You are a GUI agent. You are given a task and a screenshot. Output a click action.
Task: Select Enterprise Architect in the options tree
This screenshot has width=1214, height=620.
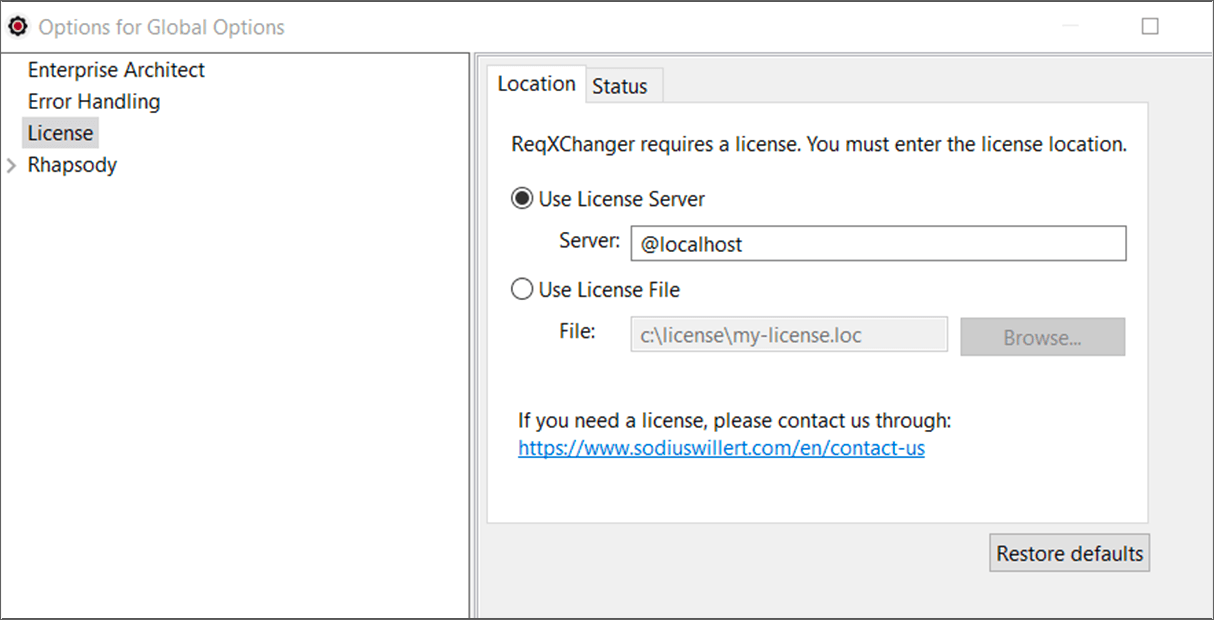click(116, 69)
